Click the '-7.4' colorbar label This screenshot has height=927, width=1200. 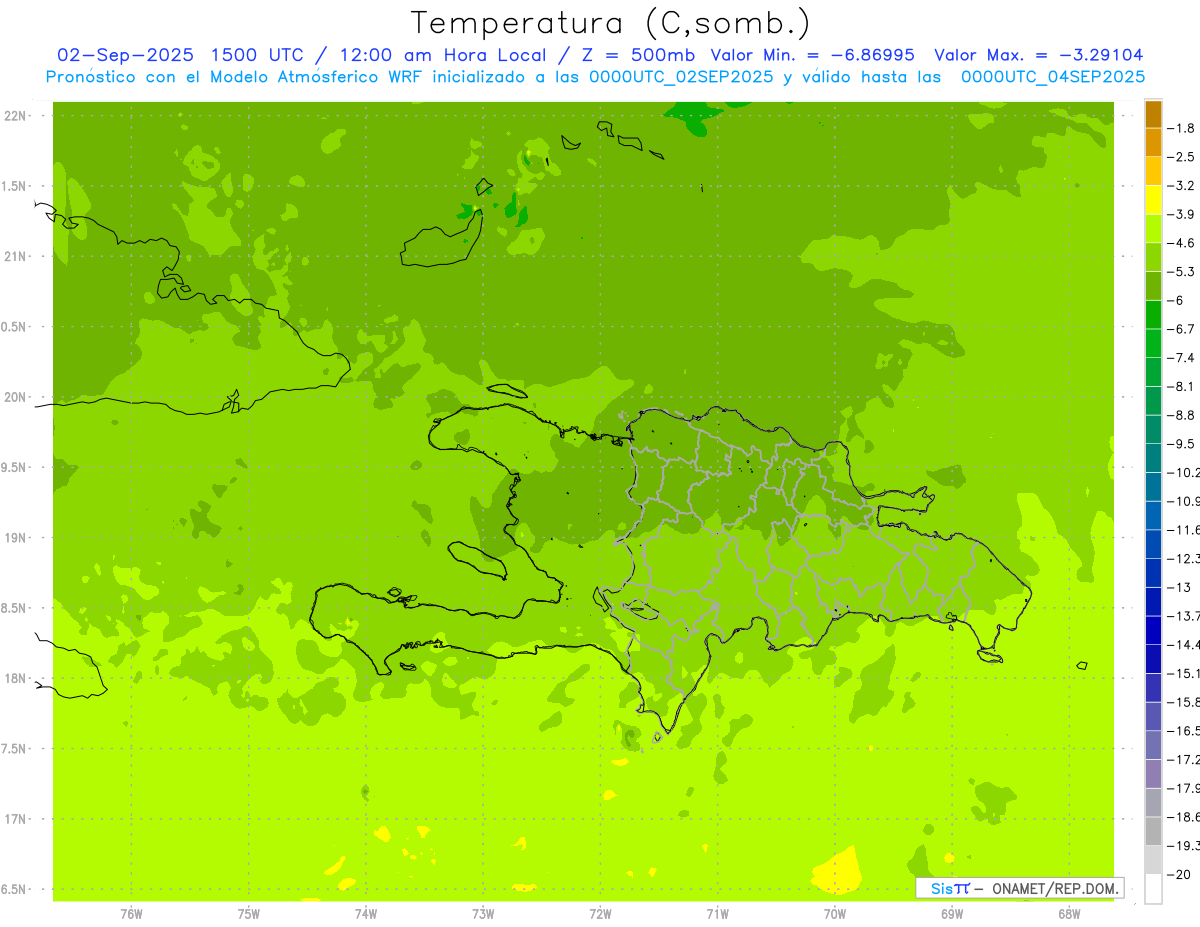tap(1181, 358)
